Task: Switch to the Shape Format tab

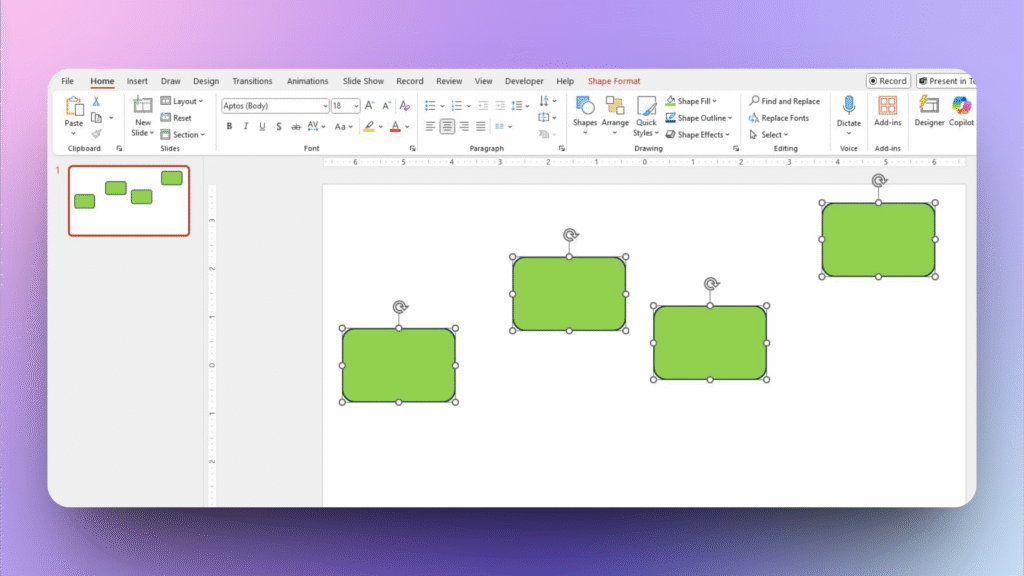Action: pyautogui.click(x=614, y=81)
